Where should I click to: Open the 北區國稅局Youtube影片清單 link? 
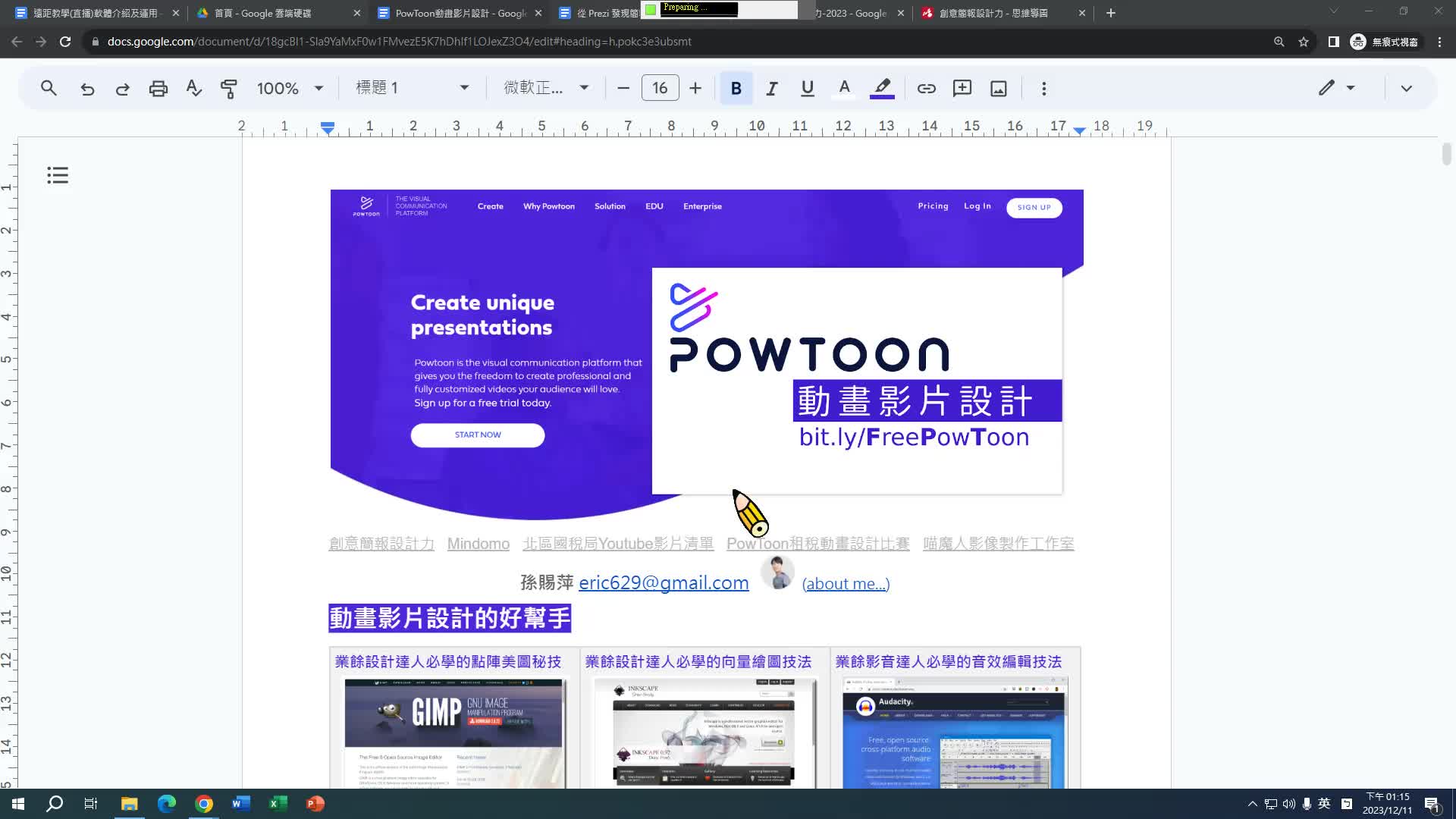618,544
